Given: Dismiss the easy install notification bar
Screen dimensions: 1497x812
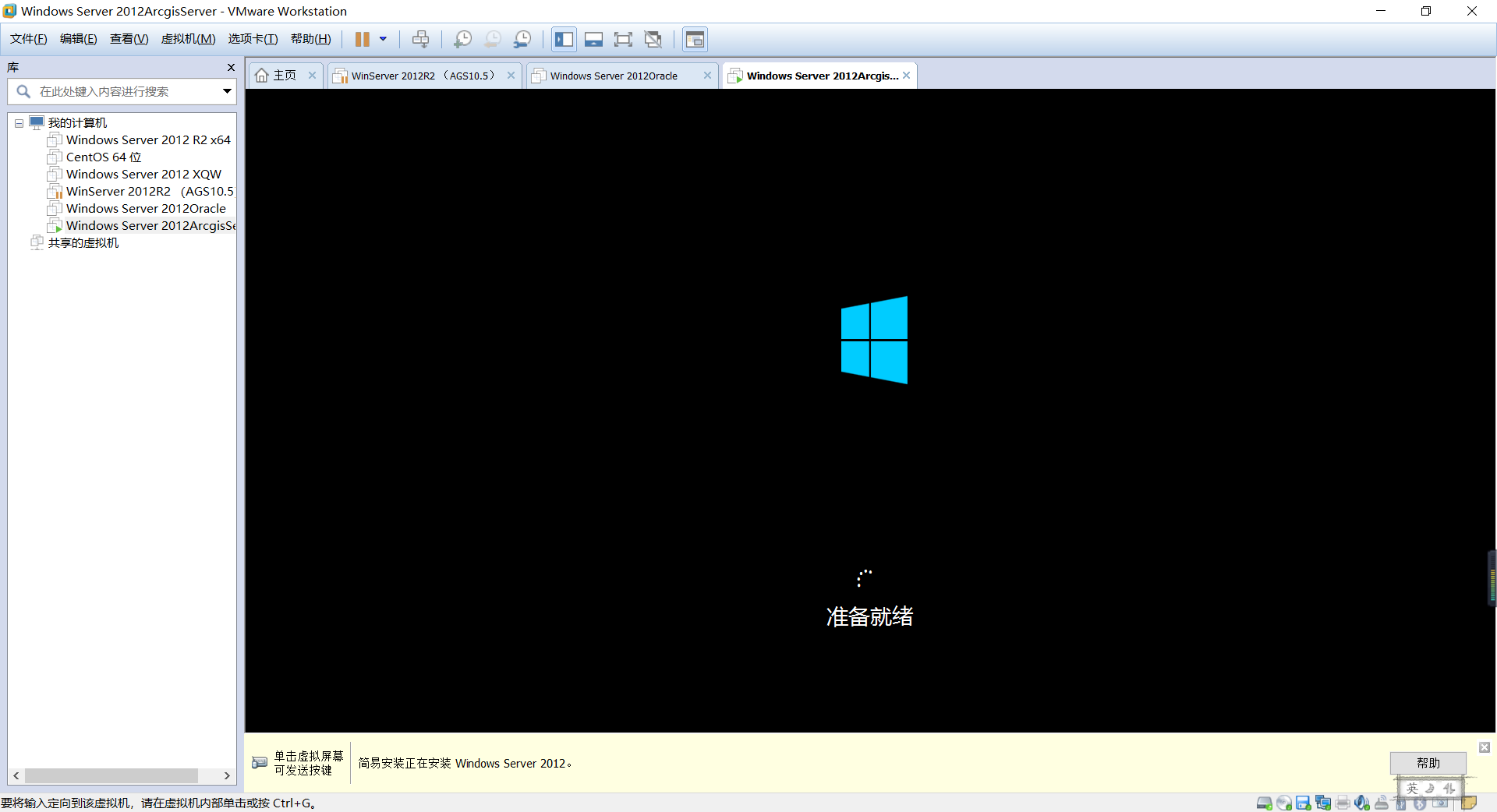Looking at the screenshot, I should (1485, 747).
